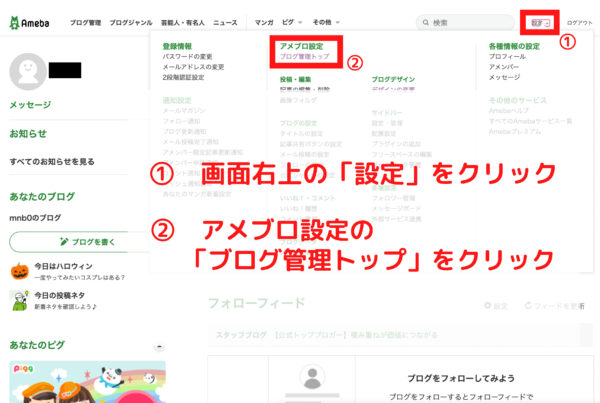600x403 pixels.
Task: Open 今日の投稿ネタ link
Action: pyautogui.click(x=59, y=295)
